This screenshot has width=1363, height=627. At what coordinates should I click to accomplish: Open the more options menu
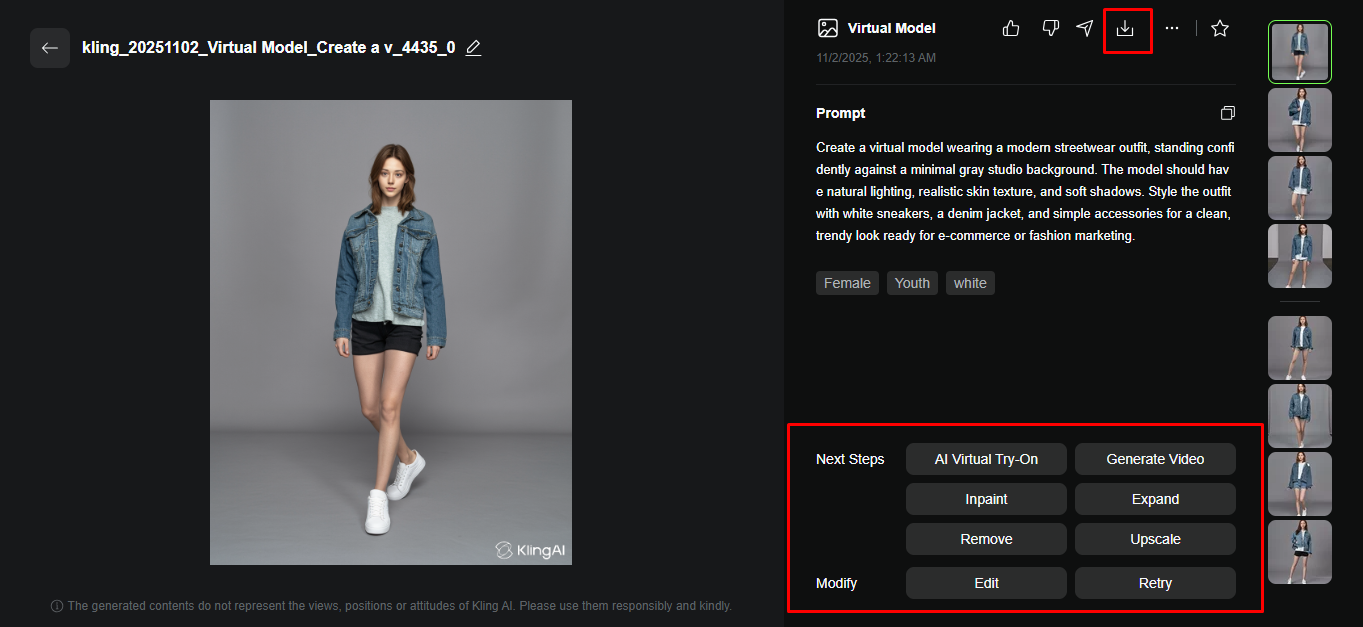1173,28
